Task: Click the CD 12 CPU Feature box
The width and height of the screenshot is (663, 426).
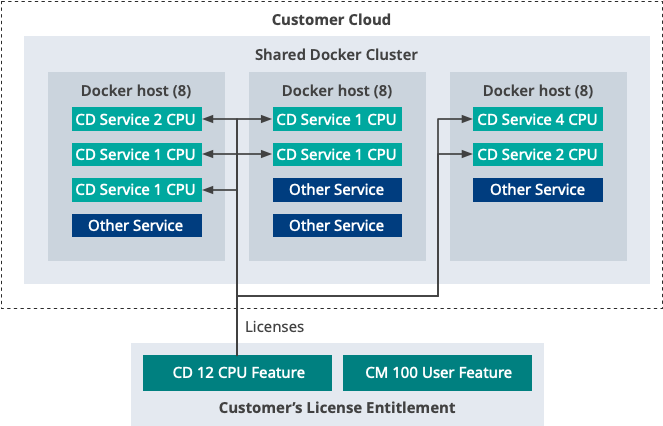Action: tap(238, 373)
